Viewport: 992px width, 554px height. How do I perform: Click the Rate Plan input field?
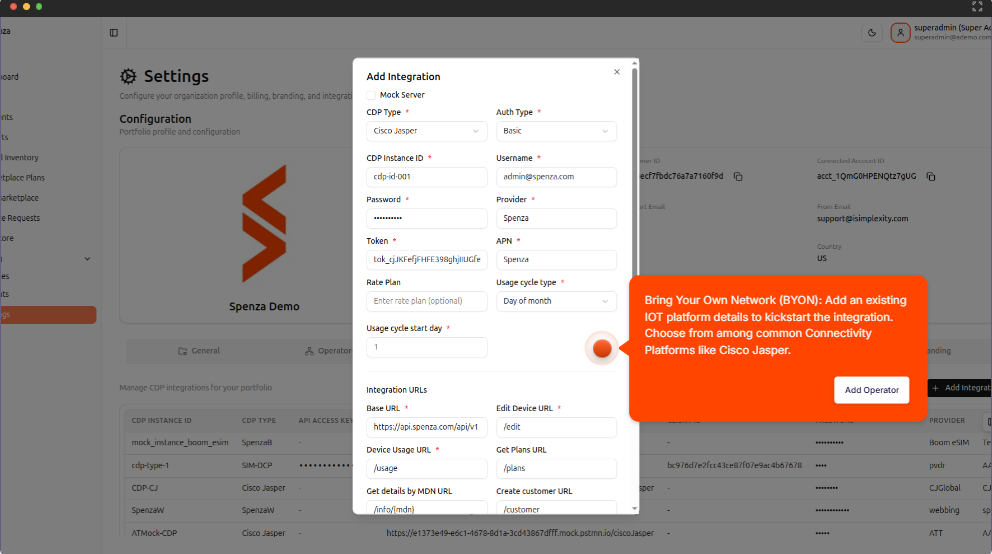426,301
